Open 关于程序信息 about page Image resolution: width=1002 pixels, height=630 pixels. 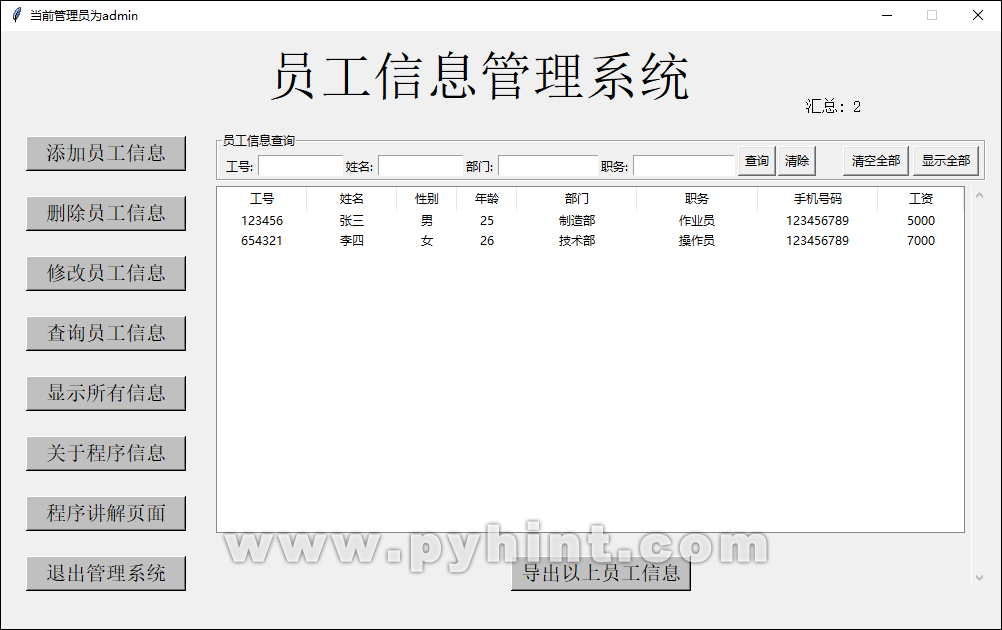click(x=106, y=454)
